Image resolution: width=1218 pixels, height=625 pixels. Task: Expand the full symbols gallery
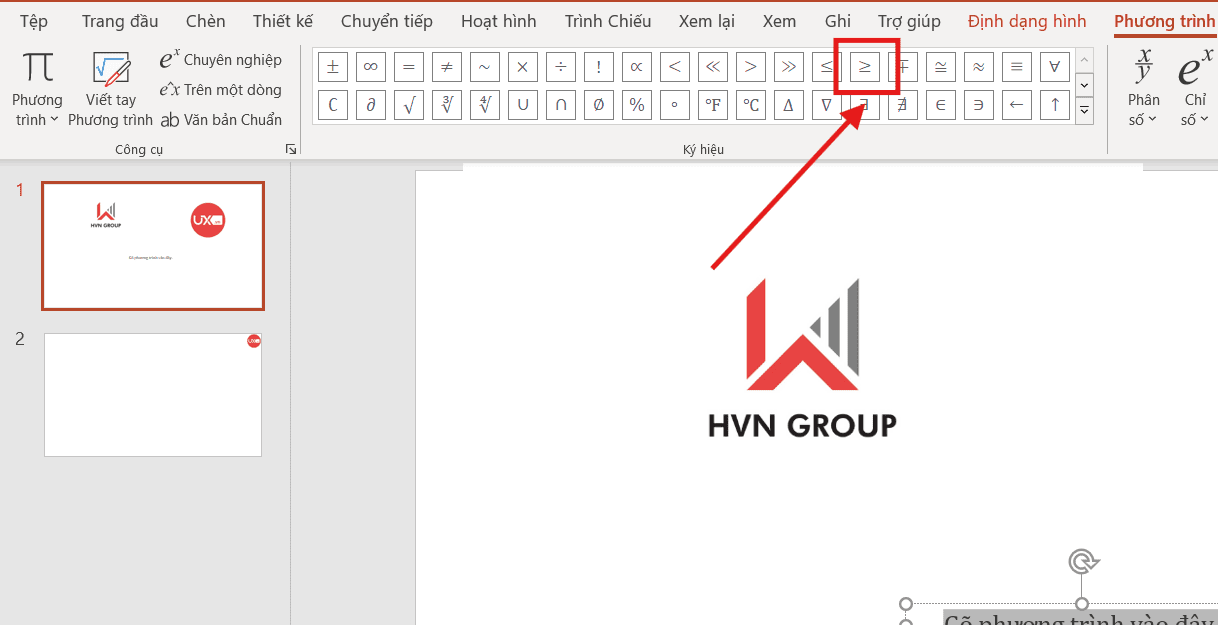1085,110
